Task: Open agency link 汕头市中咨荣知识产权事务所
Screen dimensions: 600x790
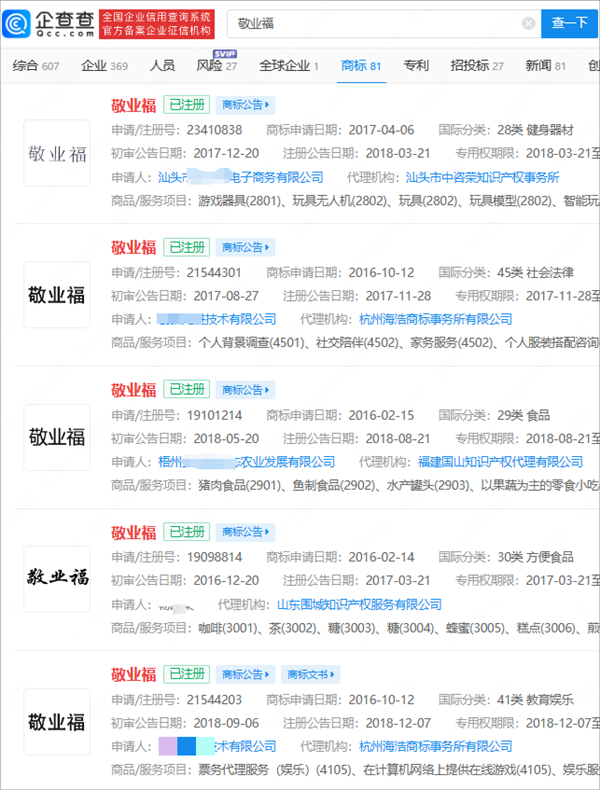Action: pos(483,177)
